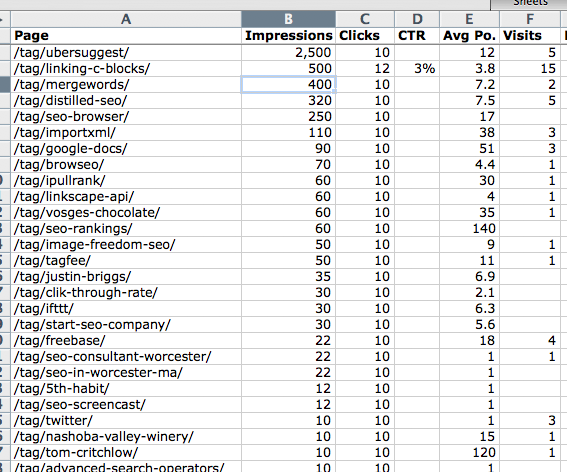Select the /tag/vosges-chocolate/ cell
This screenshot has width=567, height=472.
coord(126,213)
